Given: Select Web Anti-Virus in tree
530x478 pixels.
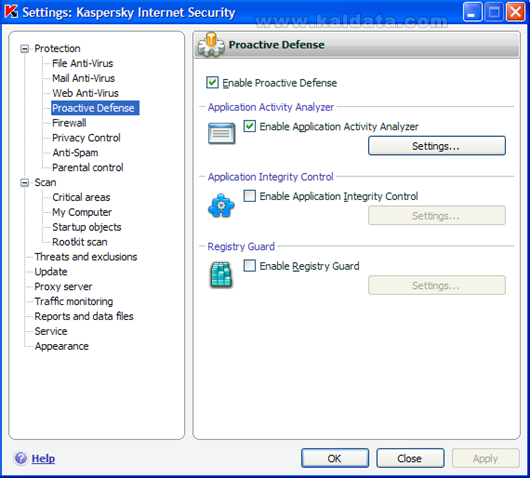Looking at the screenshot, I should click(x=85, y=93).
